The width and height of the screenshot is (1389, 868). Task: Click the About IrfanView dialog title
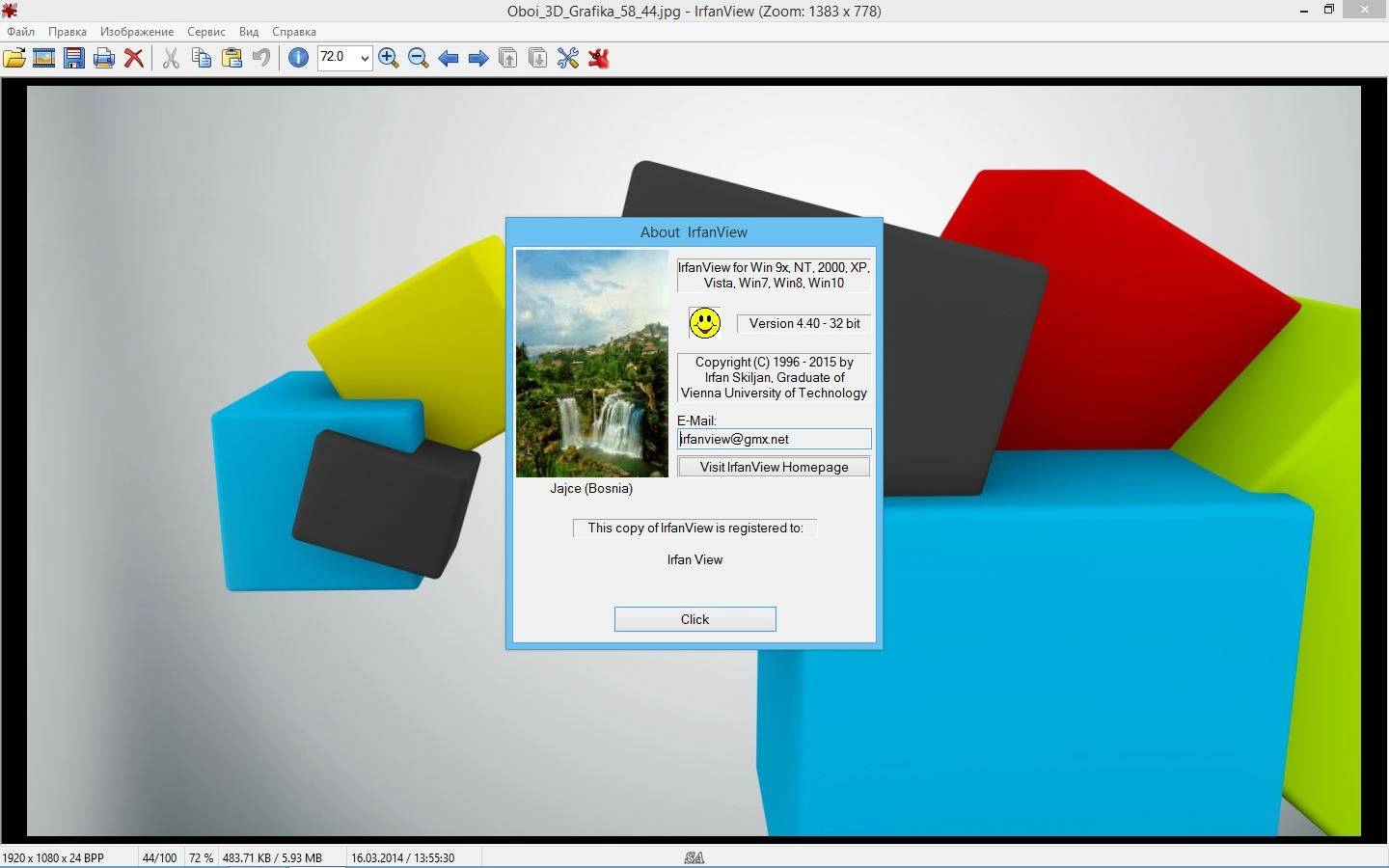[694, 231]
